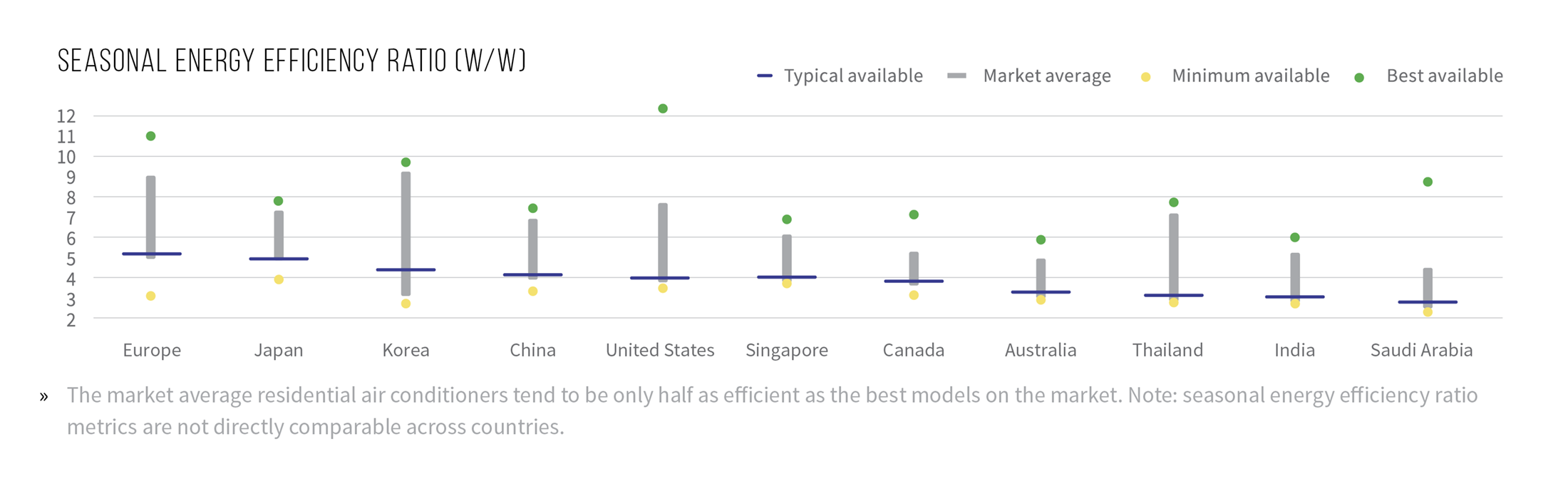This screenshot has height=496, width=1568.
Task: Click the Market average legend bar
Action: 957,76
